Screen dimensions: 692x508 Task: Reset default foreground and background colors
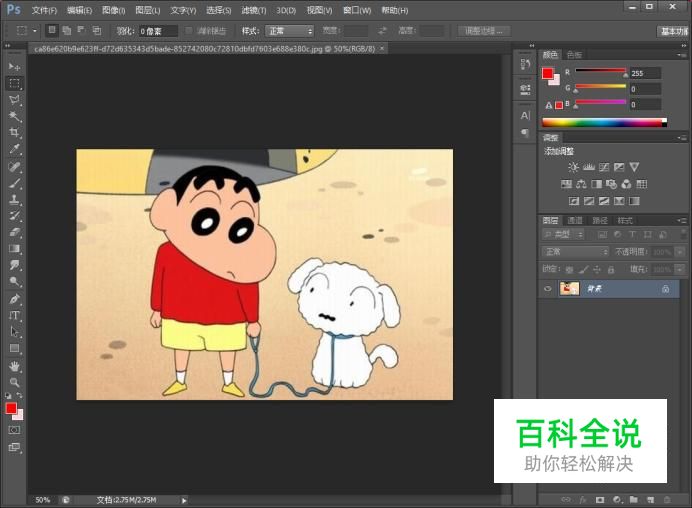8,396
